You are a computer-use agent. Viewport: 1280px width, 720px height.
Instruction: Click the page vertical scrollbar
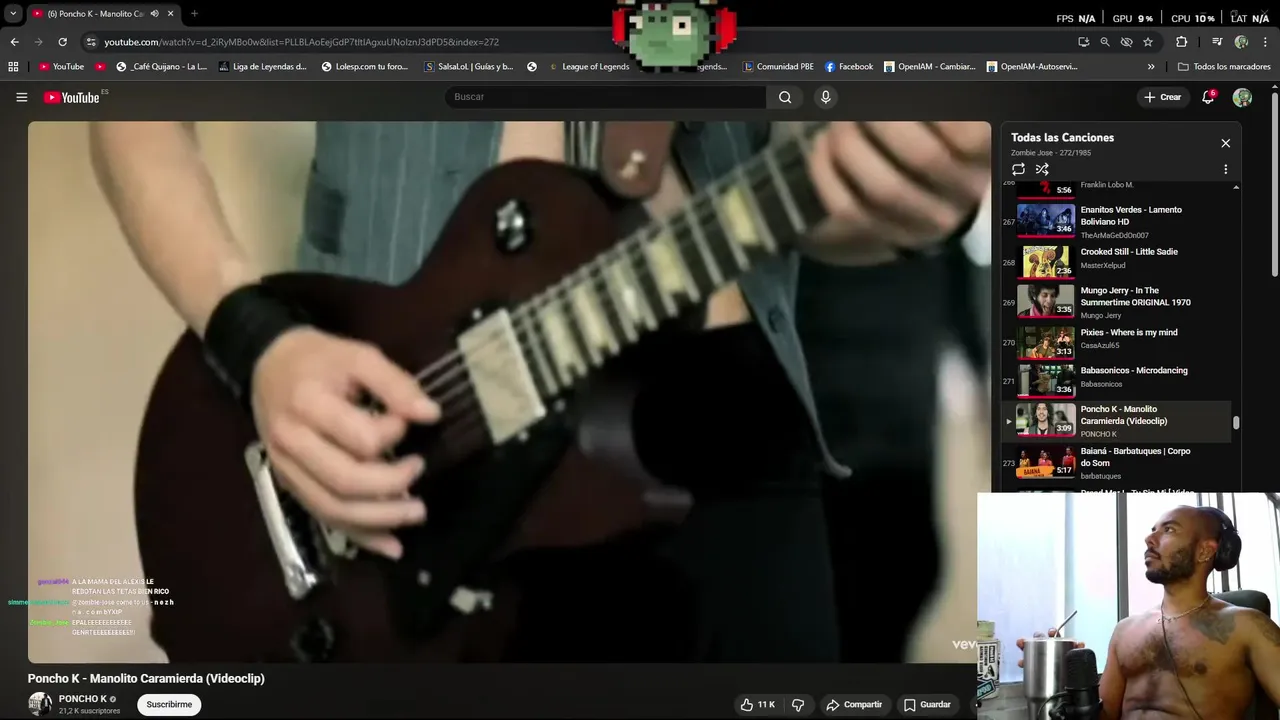click(x=1275, y=185)
